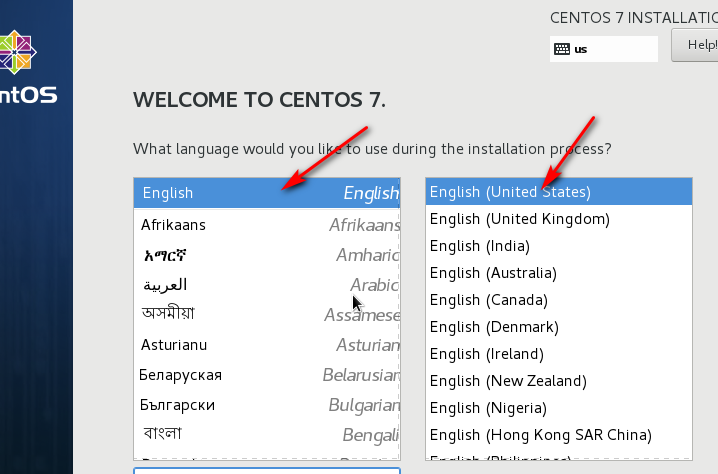This screenshot has width=718, height=474.
Task: Select Asturianu in the language list
Action: (267, 345)
